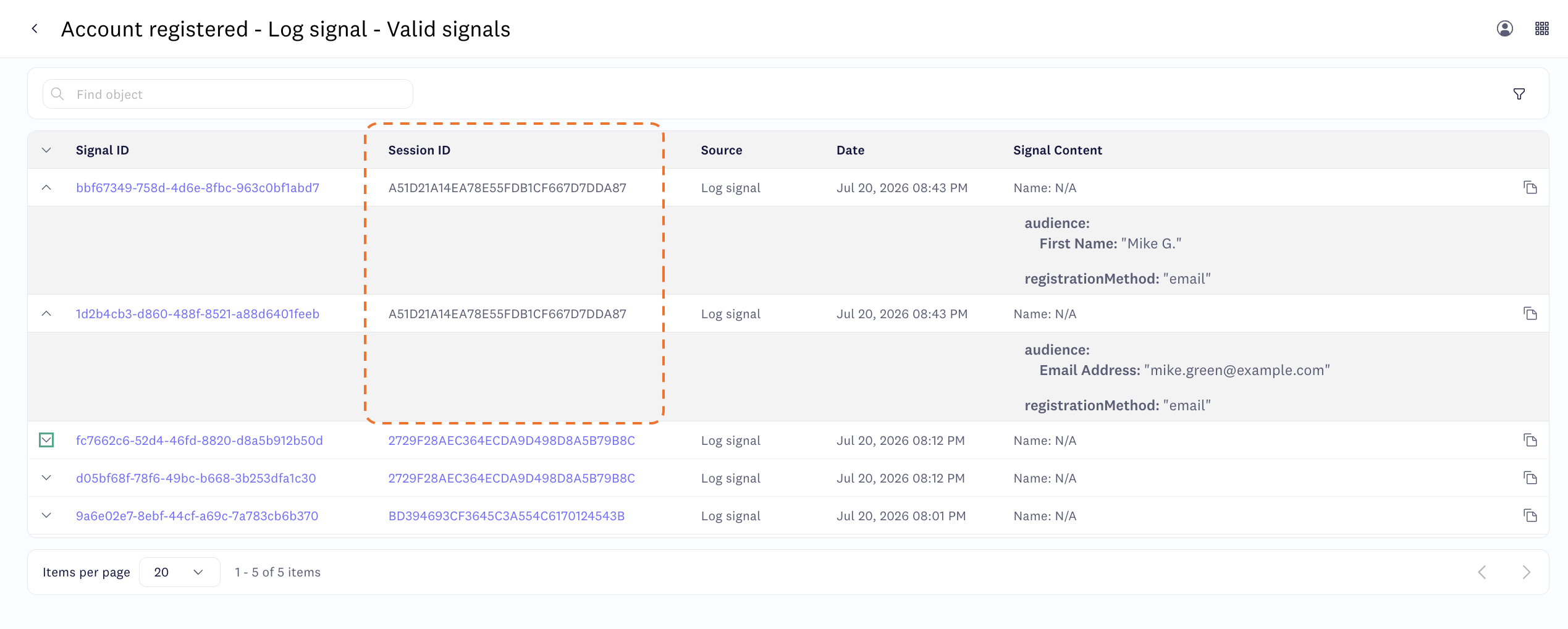The image size is (1568, 629).
Task: Go to previous page of results
Action: 1482,572
